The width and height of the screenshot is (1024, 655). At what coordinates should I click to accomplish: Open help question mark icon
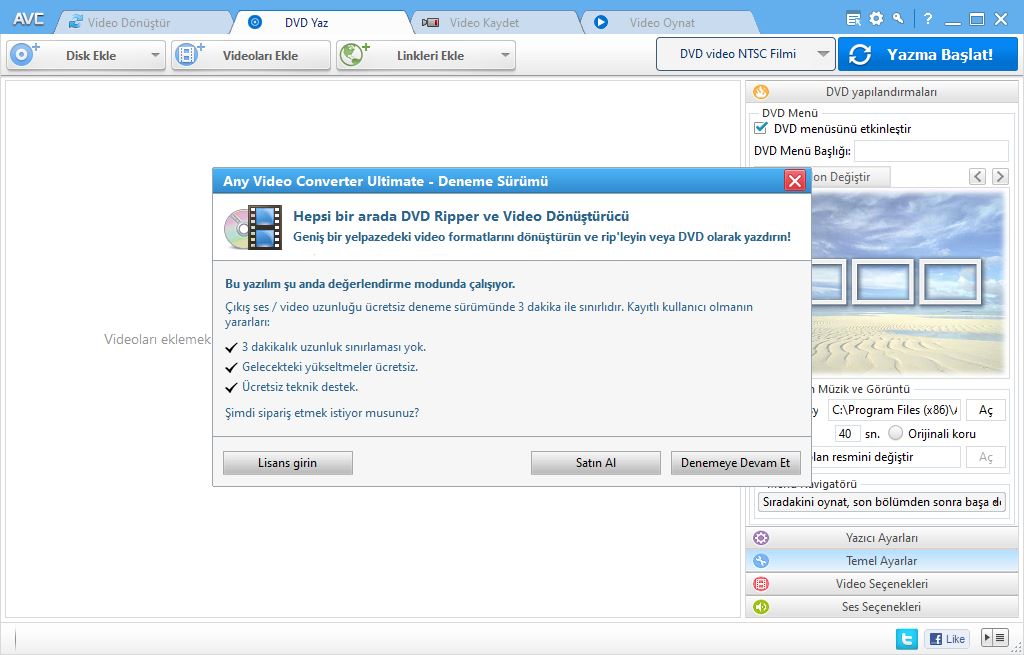[927, 18]
